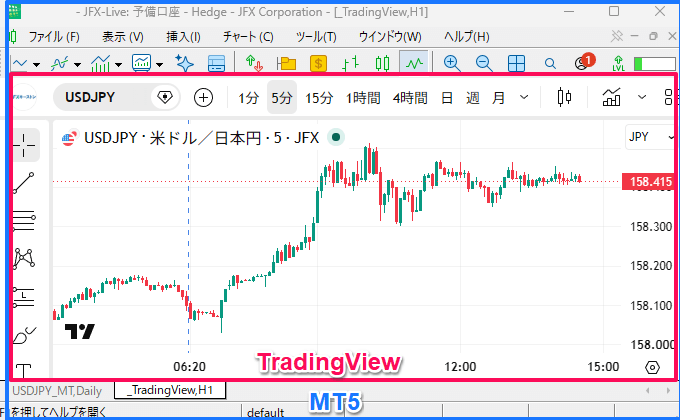
Task: Select the 1分 timeframe
Action: (248, 98)
